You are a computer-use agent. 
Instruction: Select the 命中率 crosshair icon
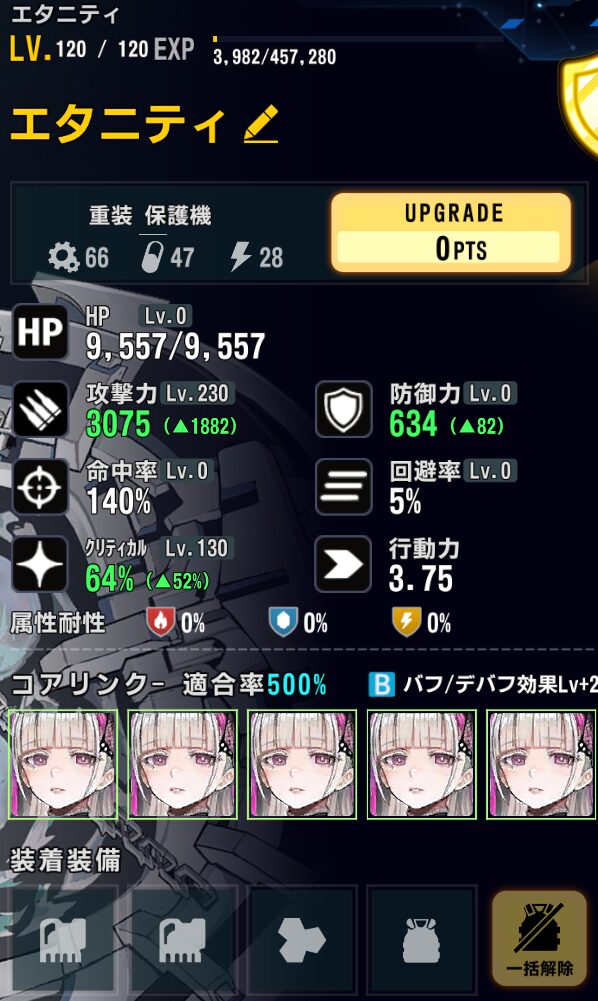coord(40,486)
